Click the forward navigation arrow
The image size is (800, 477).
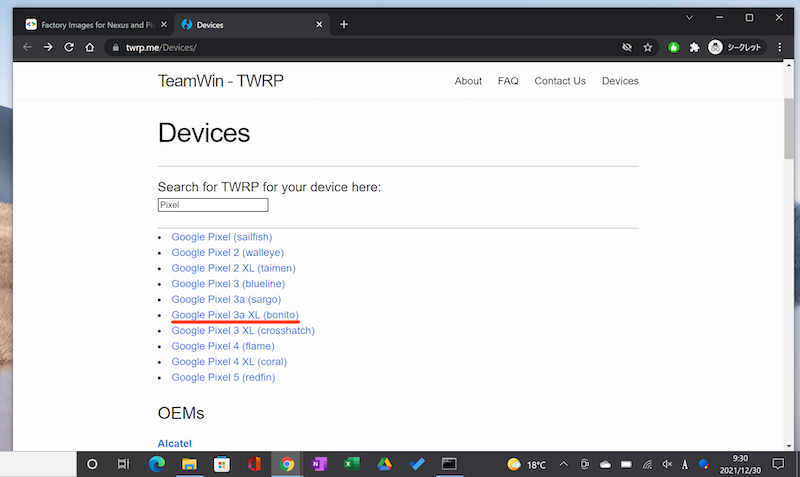(x=48, y=47)
